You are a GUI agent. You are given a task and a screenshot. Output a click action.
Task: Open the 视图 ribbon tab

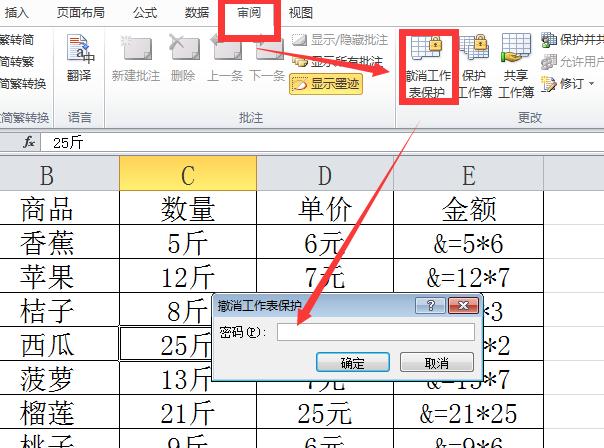pos(300,13)
